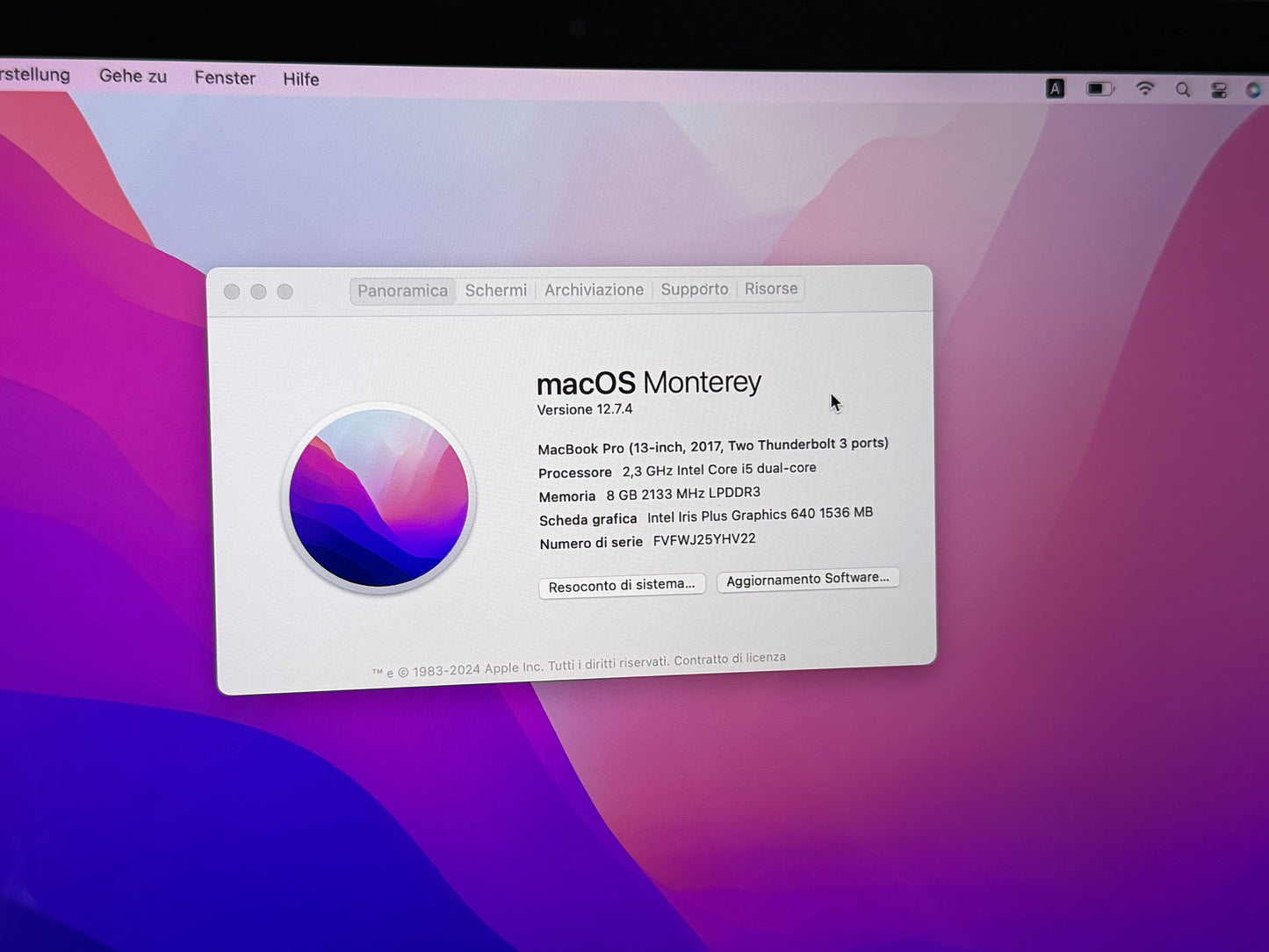The width and height of the screenshot is (1269, 952).
Task: Switch to the Risorse tab
Action: [x=771, y=288]
